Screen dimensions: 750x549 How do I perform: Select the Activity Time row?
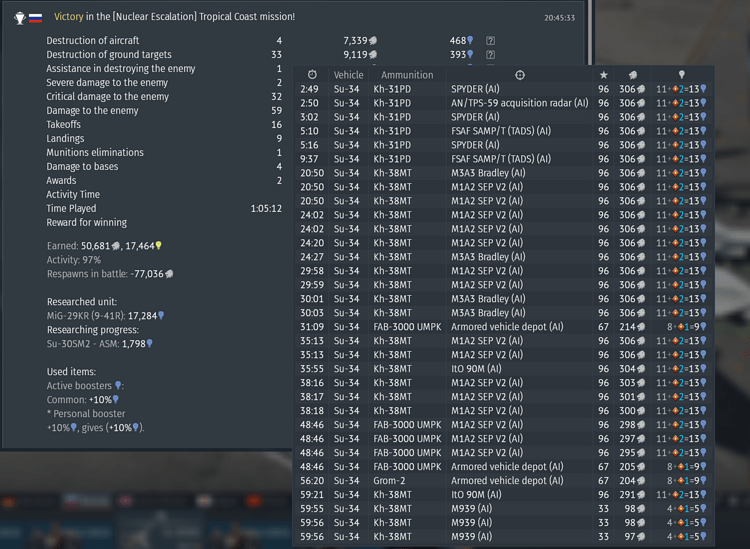164,194
